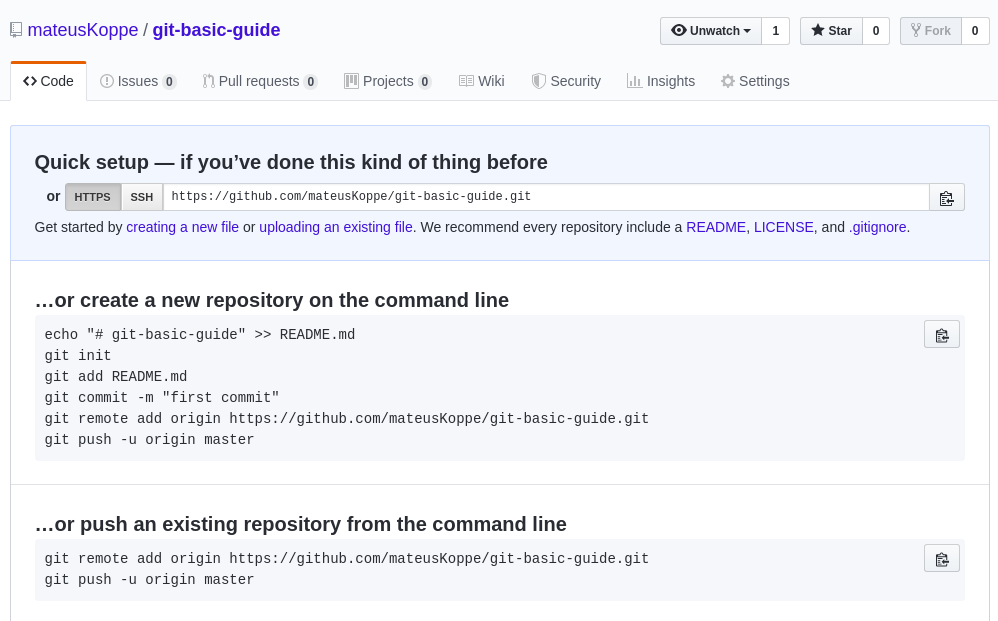The width and height of the screenshot is (998, 621).
Task: Open the mateusKoppe owner profile link
Action: coord(83,30)
